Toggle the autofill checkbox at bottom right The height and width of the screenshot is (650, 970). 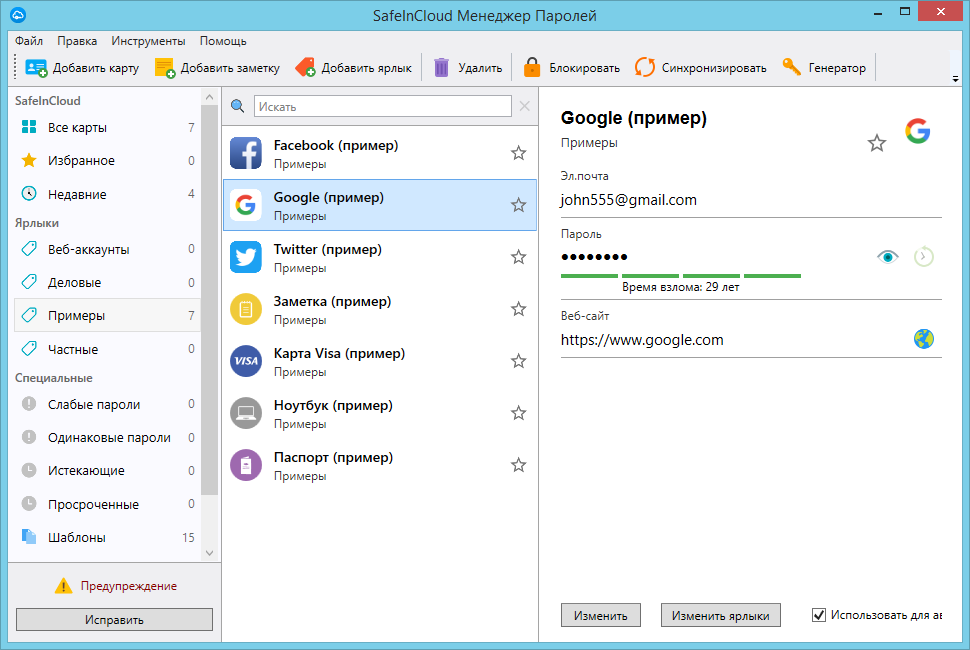820,615
